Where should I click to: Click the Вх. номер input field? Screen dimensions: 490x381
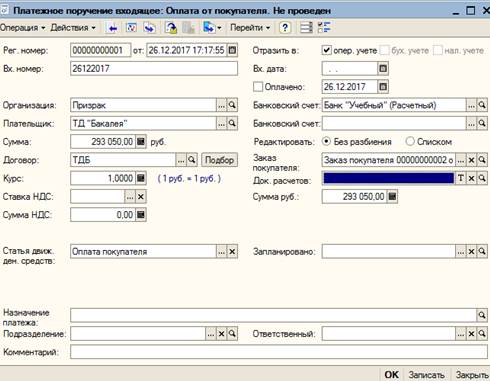click(154, 69)
